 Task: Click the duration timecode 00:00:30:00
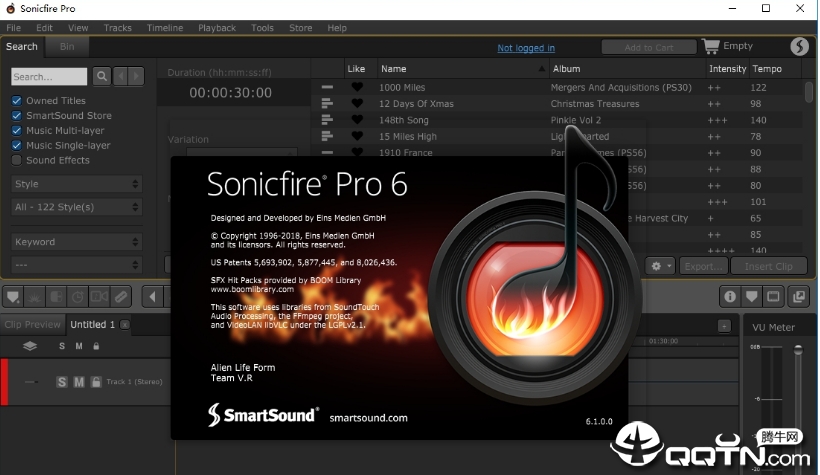pos(231,93)
